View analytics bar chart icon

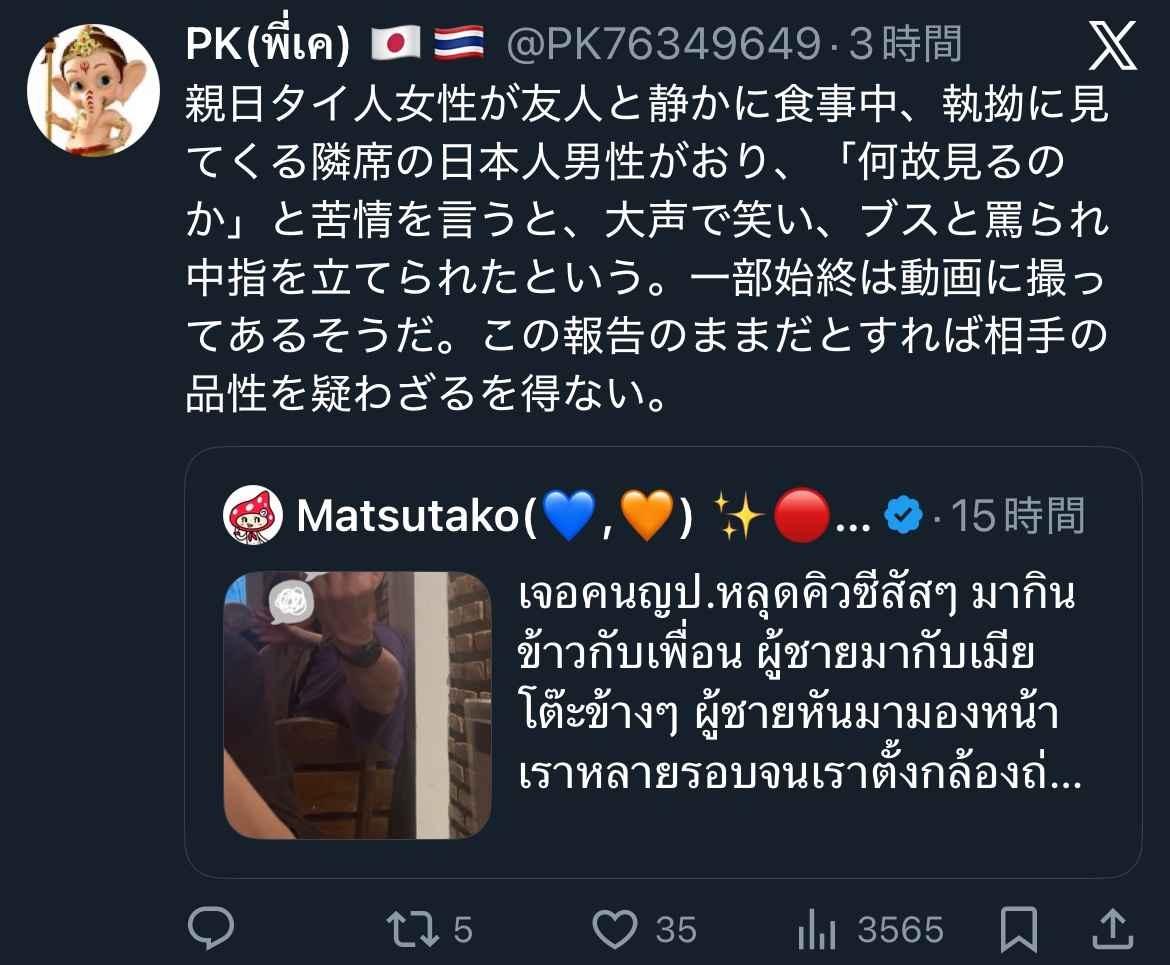tap(817, 930)
